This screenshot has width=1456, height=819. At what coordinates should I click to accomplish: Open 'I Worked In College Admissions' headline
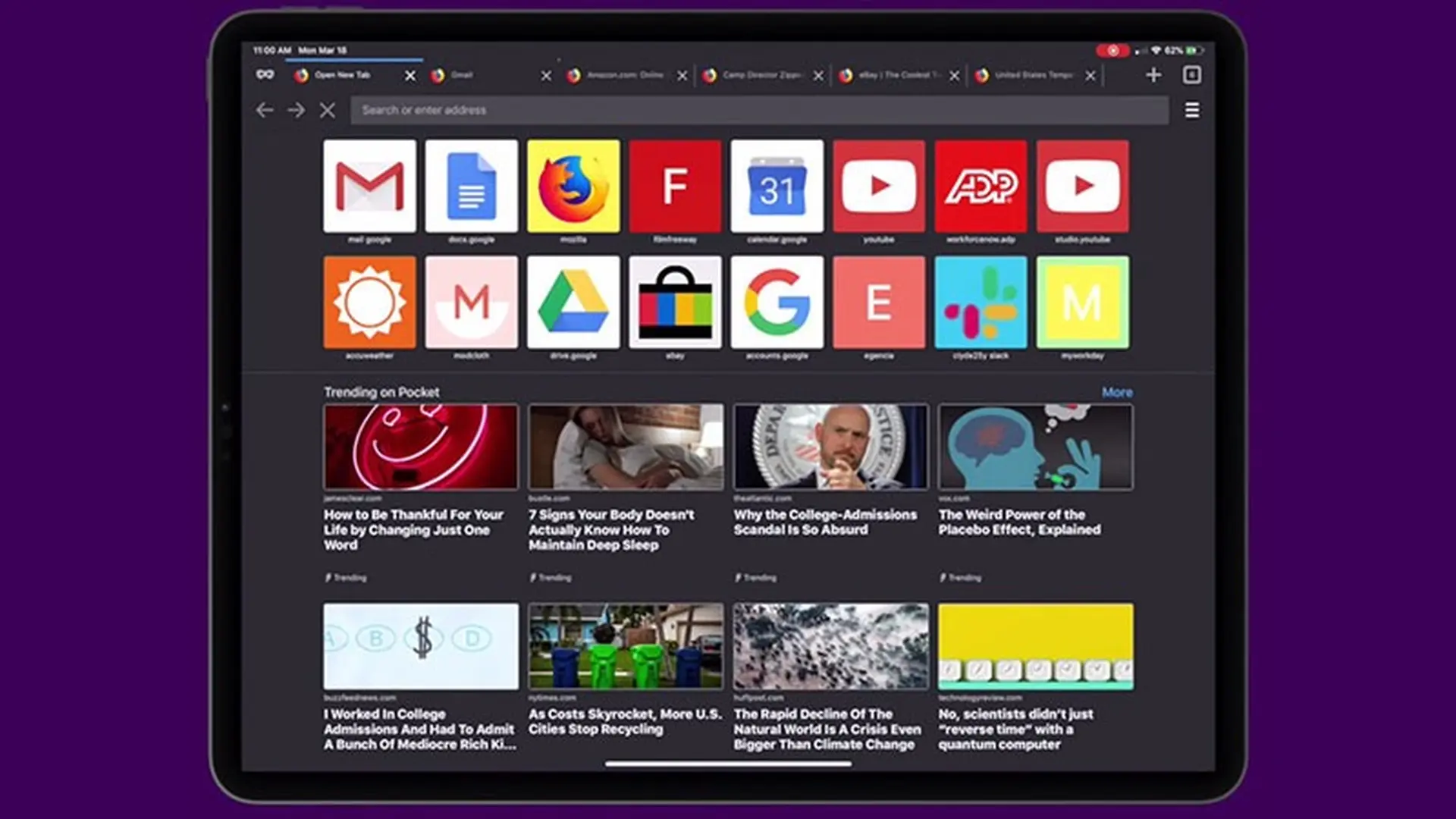click(419, 729)
